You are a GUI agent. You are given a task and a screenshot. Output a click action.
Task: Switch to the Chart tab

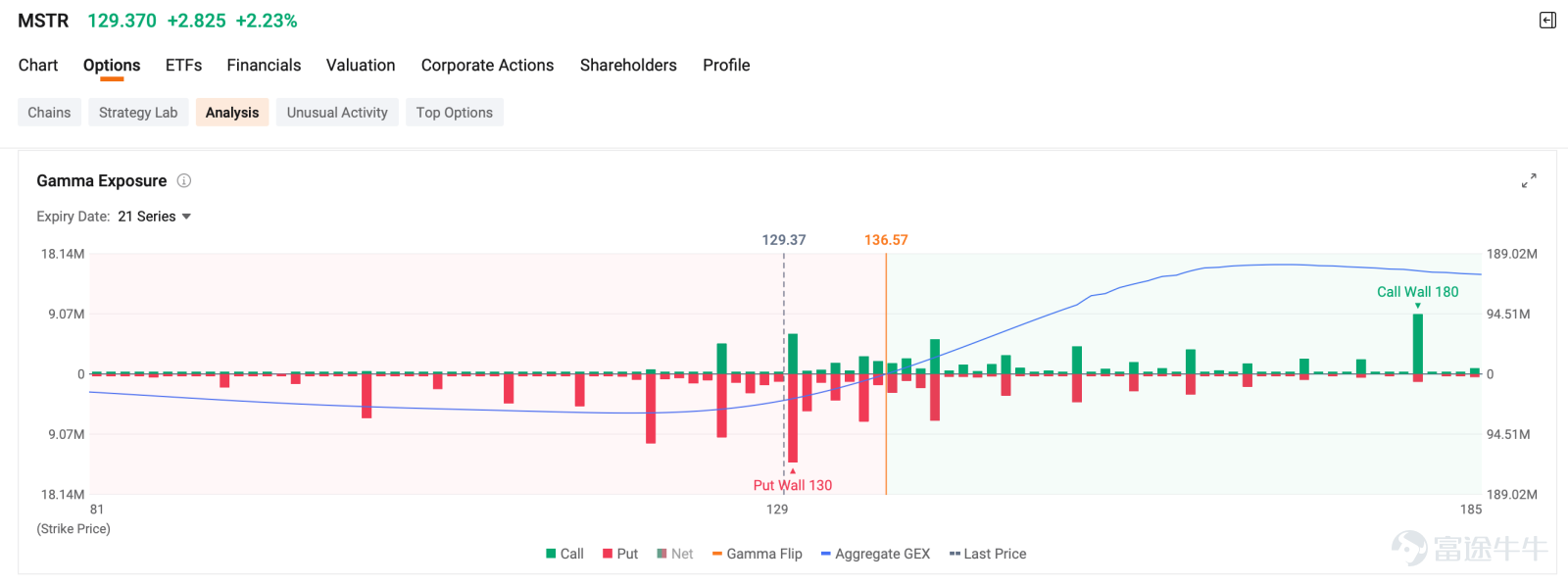tap(38, 65)
